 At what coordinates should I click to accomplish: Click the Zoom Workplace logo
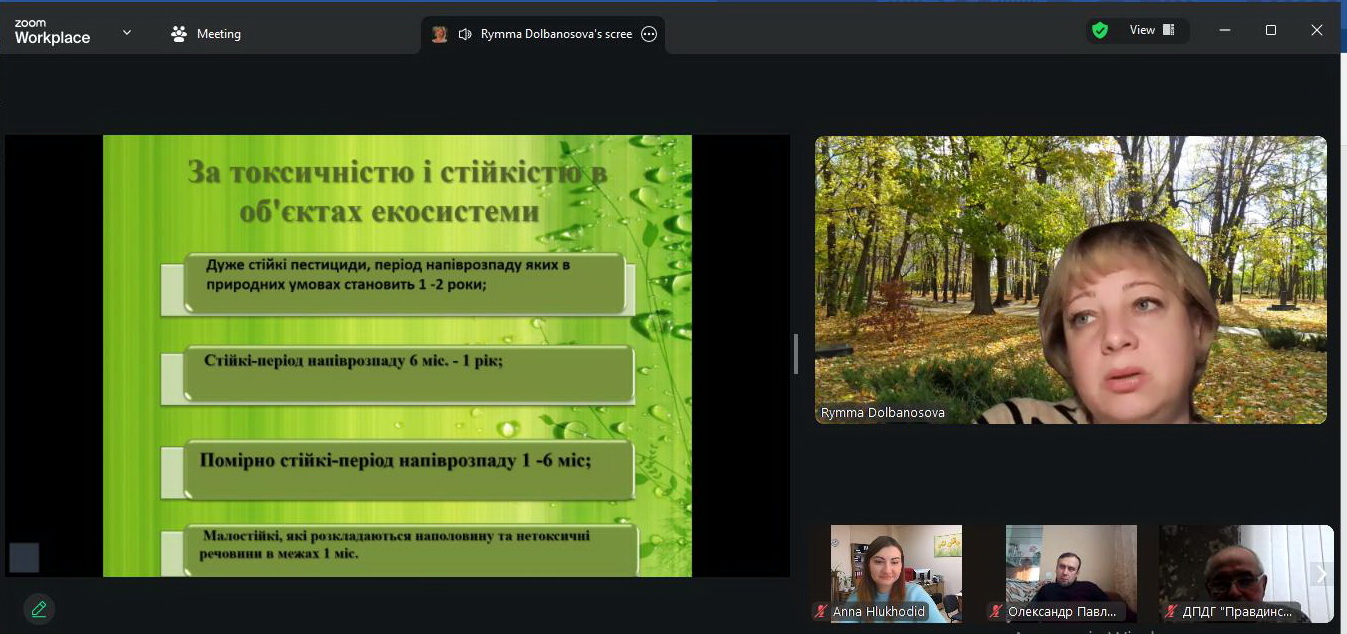point(52,32)
